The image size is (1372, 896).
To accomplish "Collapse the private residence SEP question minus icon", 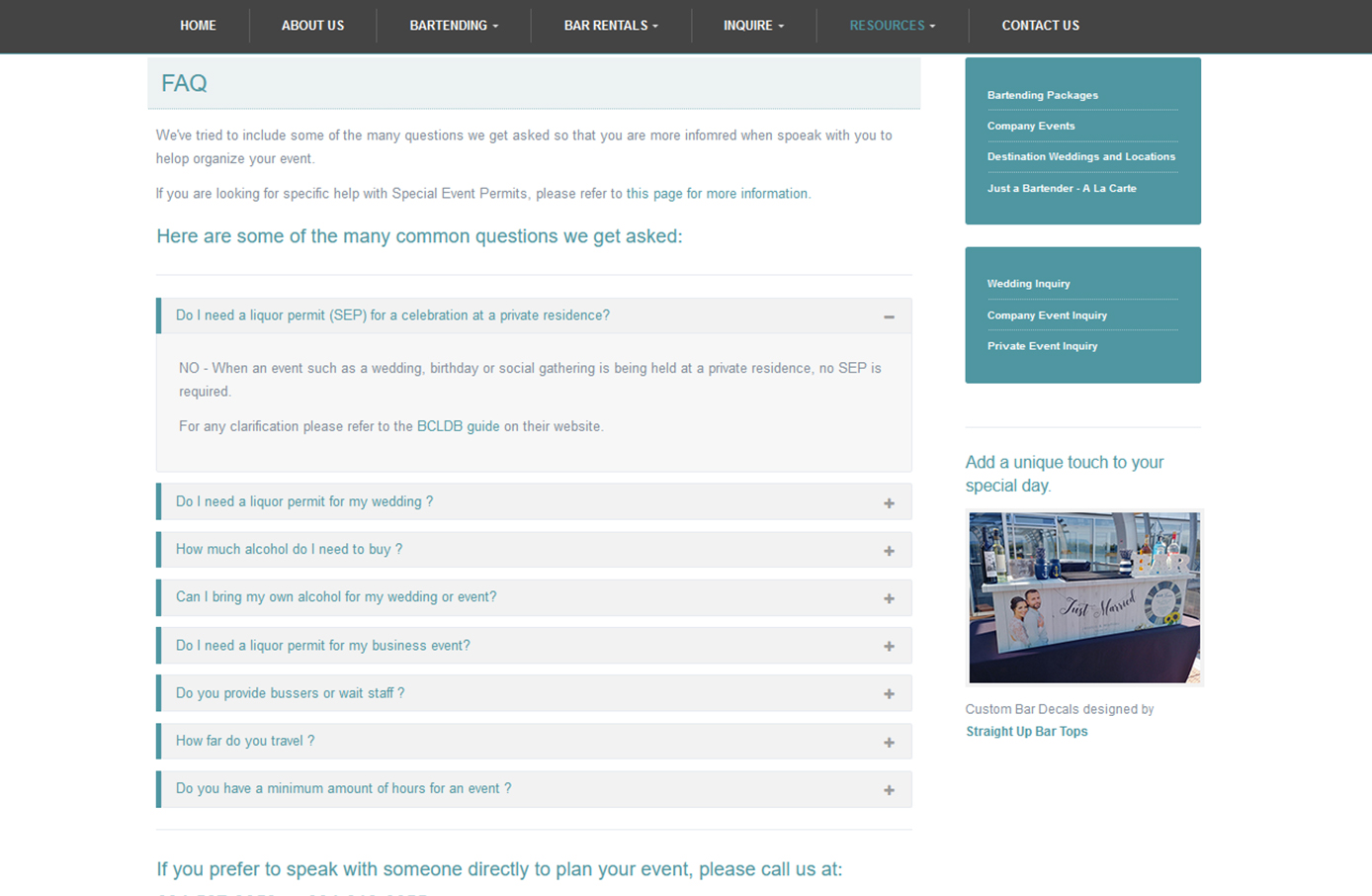I will pos(889,316).
